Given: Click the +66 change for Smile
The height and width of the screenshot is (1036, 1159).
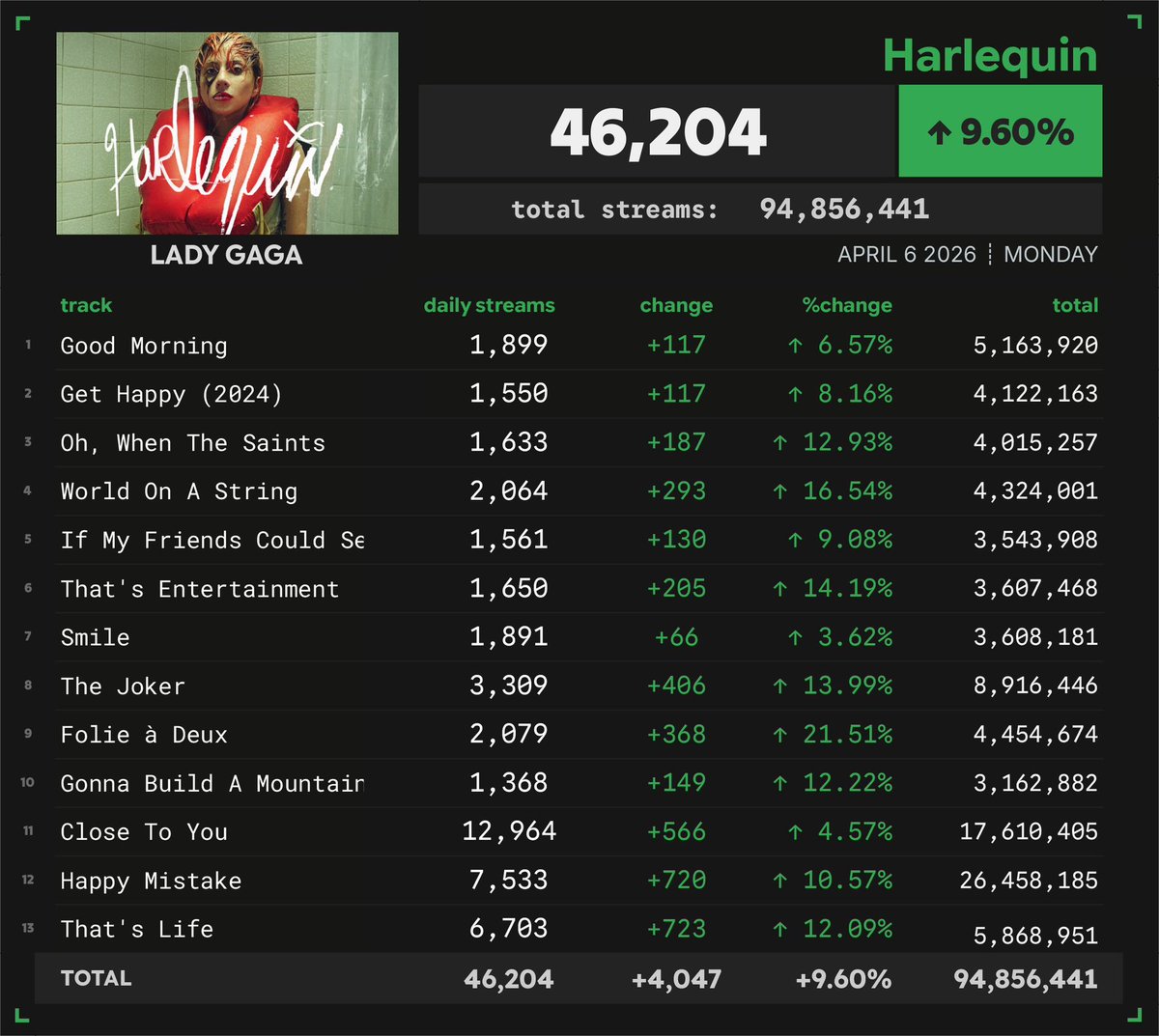Looking at the screenshot, I should coord(676,637).
